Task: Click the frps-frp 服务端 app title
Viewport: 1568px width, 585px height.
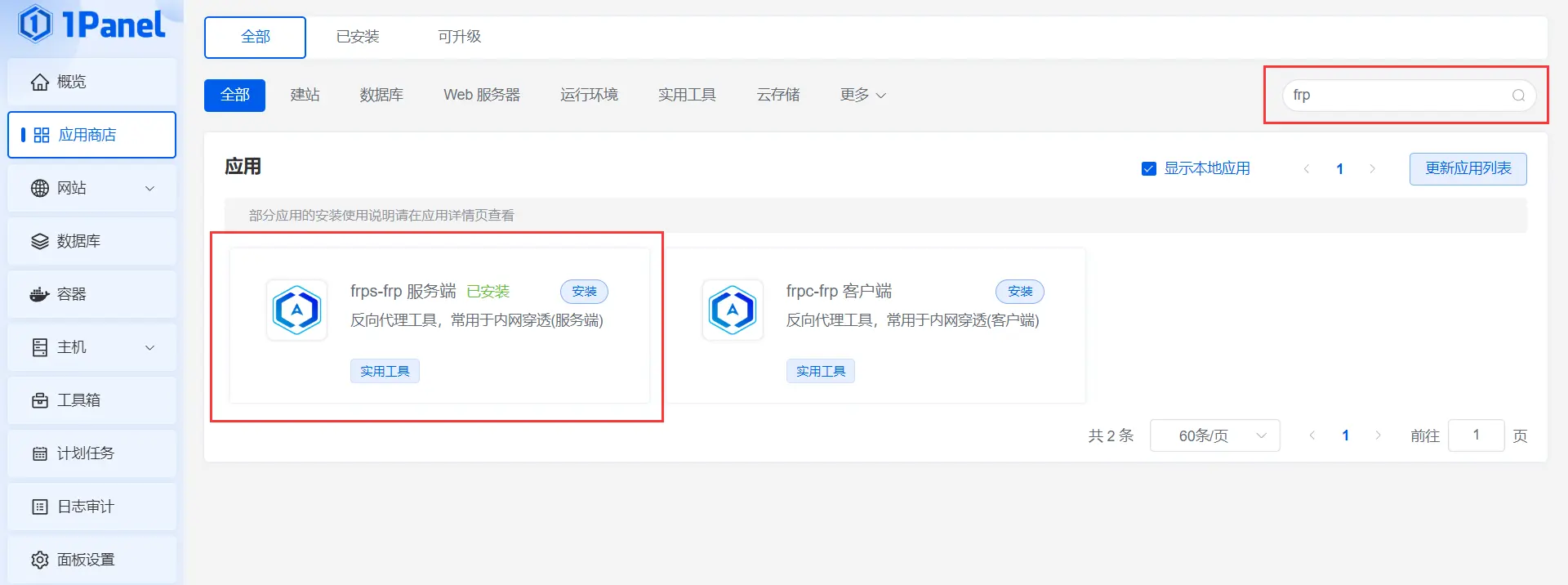Action: pyautogui.click(x=403, y=292)
